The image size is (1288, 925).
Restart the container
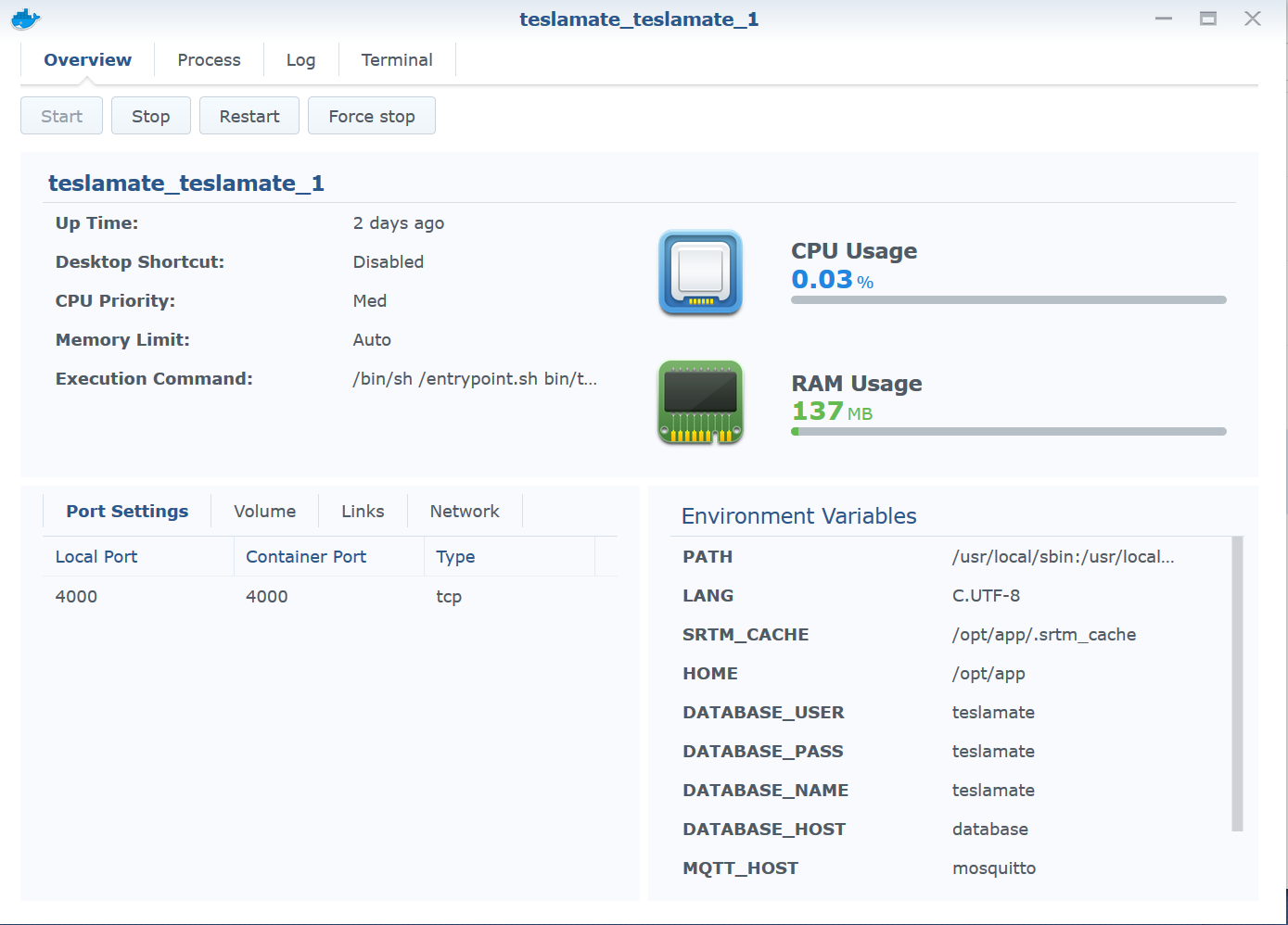coord(249,116)
